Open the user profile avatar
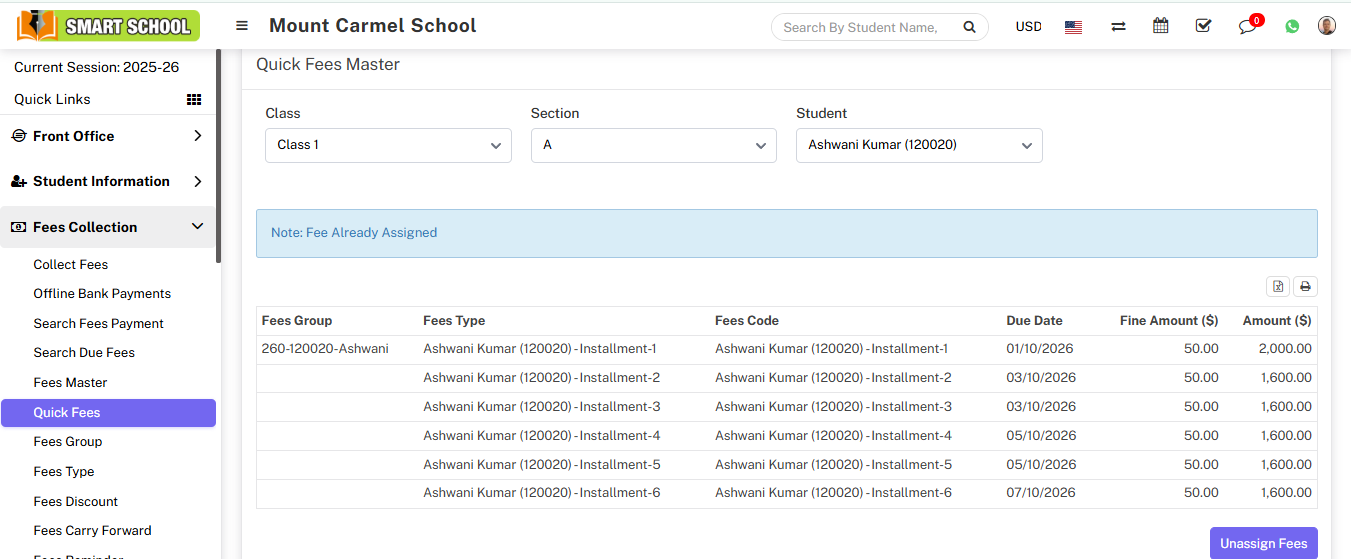The width and height of the screenshot is (1351, 559). click(x=1326, y=26)
